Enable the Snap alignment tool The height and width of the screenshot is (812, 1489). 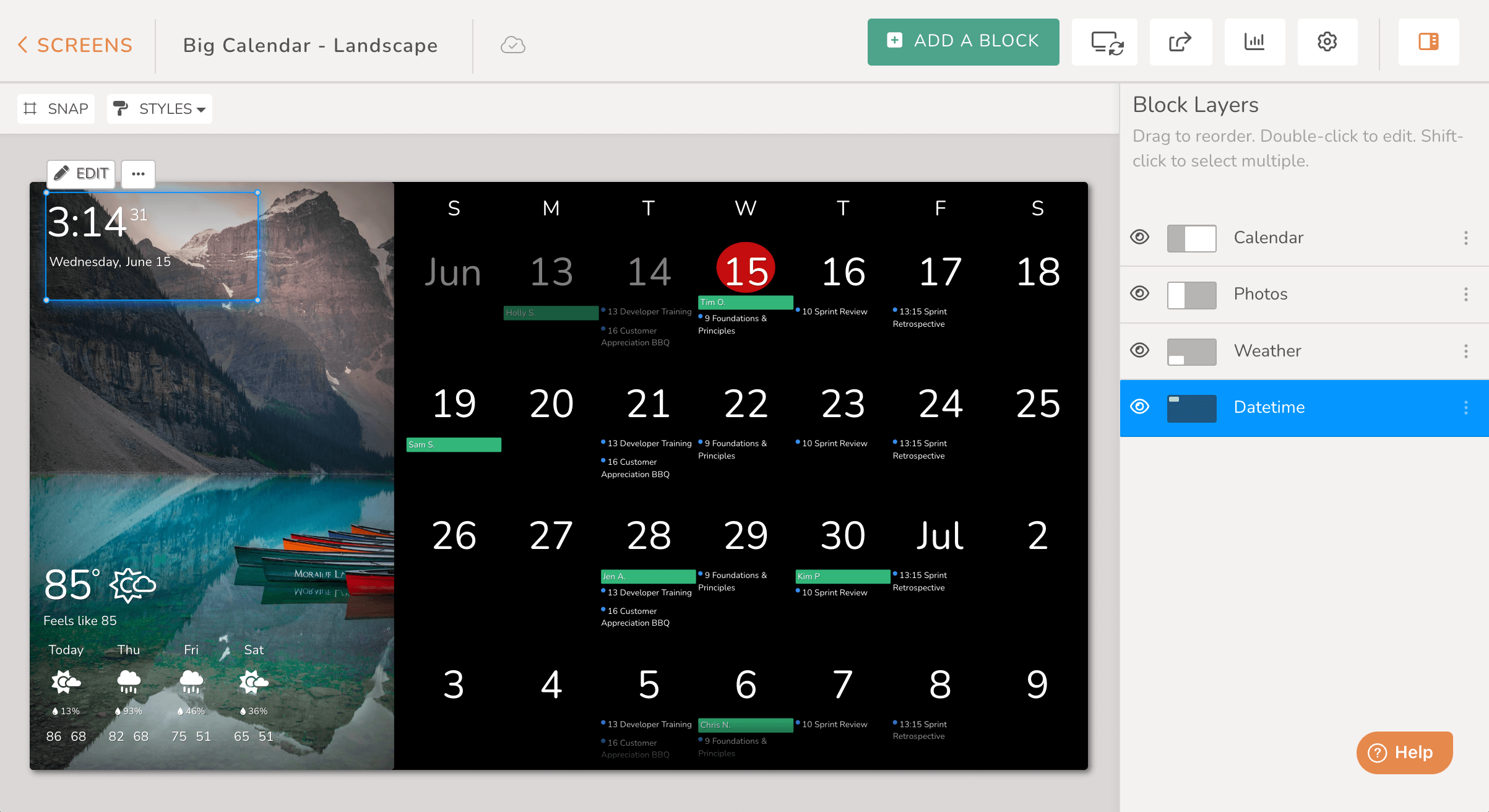coord(56,108)
